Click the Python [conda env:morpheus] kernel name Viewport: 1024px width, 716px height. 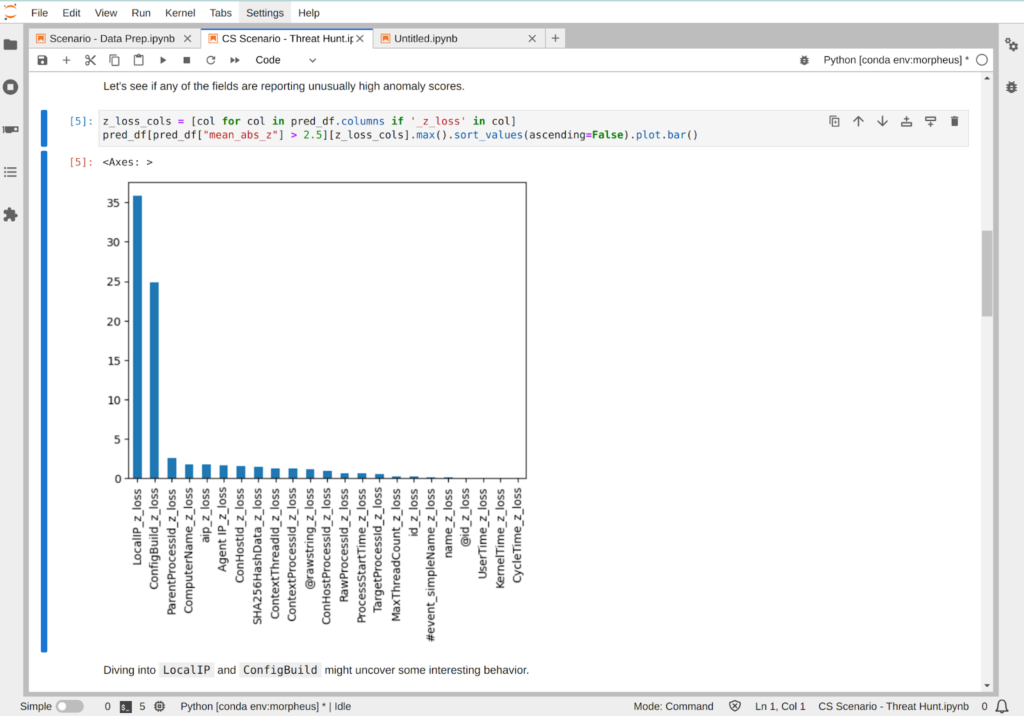point(895,60)
